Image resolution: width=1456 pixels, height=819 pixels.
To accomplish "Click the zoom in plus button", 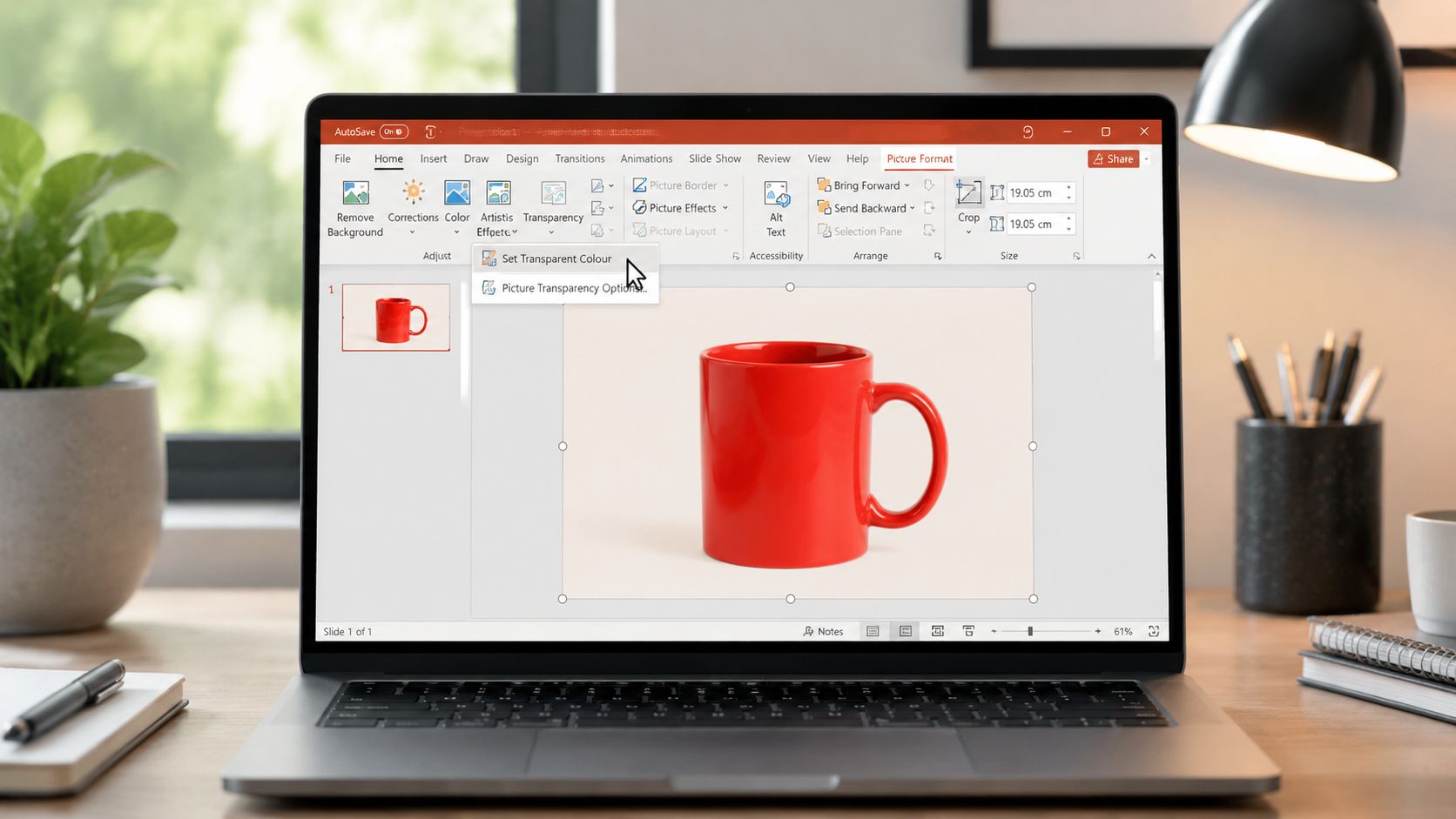I will [x=1098, y=631].
